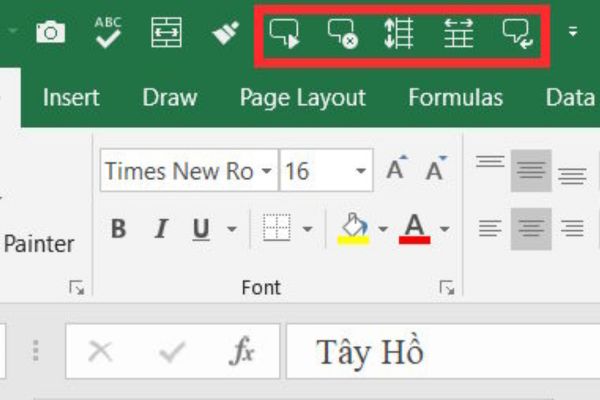
Task: Apply the yellow fill color
Action: (x=355, y=230)
